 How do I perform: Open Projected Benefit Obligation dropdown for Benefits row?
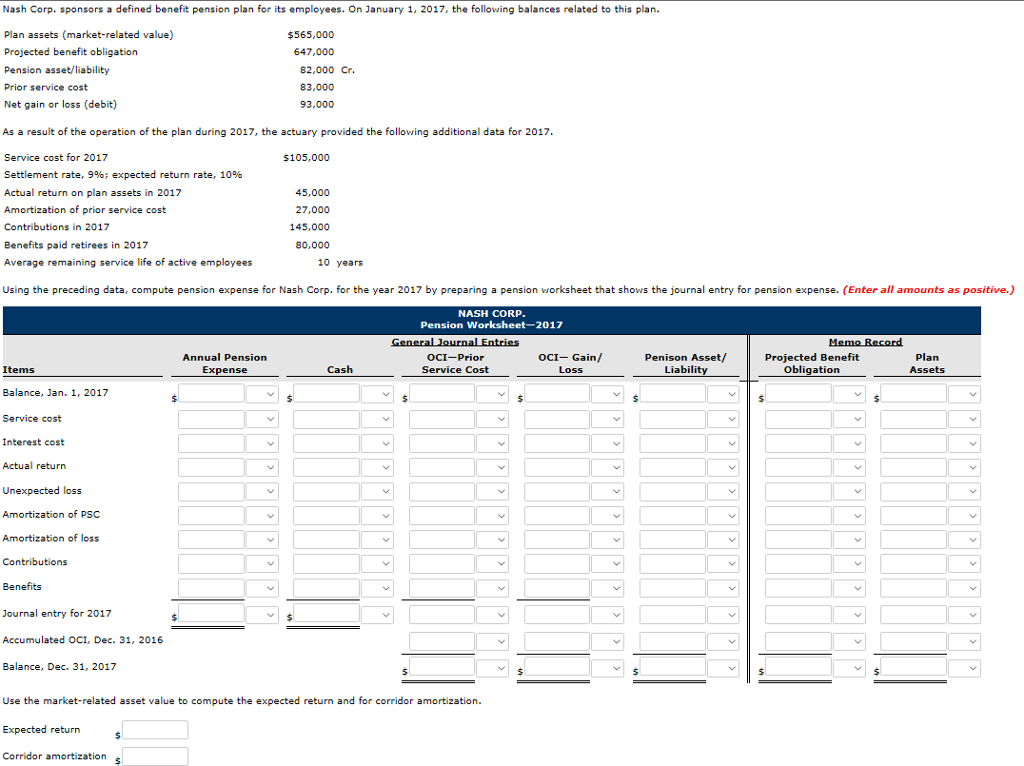(850, 588)
